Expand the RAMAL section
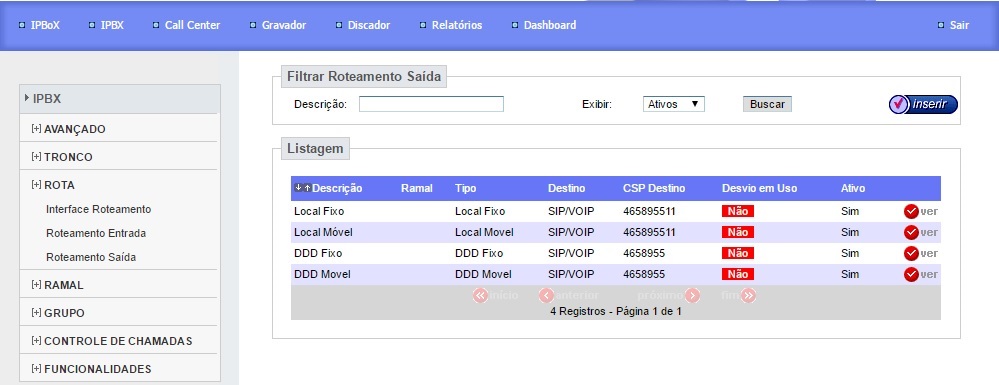This screenshot has height=385, width=999. click(57, 285)
